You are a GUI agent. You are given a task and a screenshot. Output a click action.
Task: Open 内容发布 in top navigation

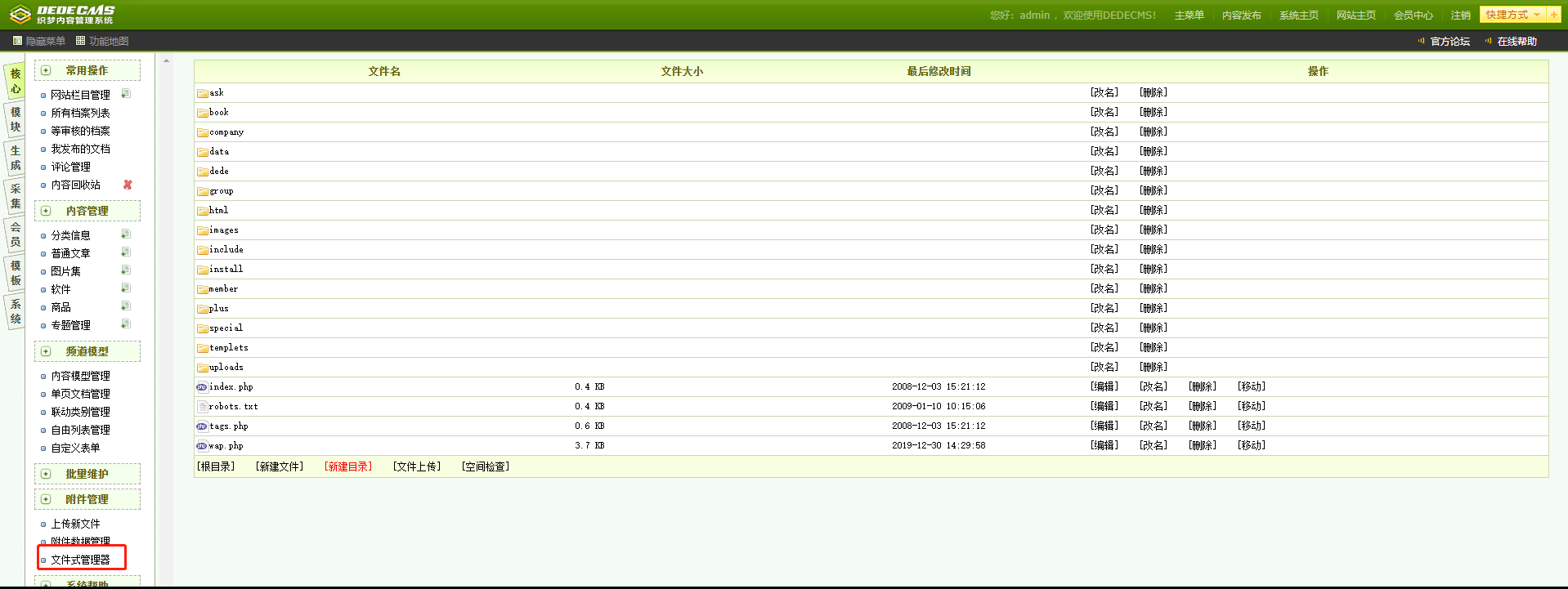tap(1241, 16)
